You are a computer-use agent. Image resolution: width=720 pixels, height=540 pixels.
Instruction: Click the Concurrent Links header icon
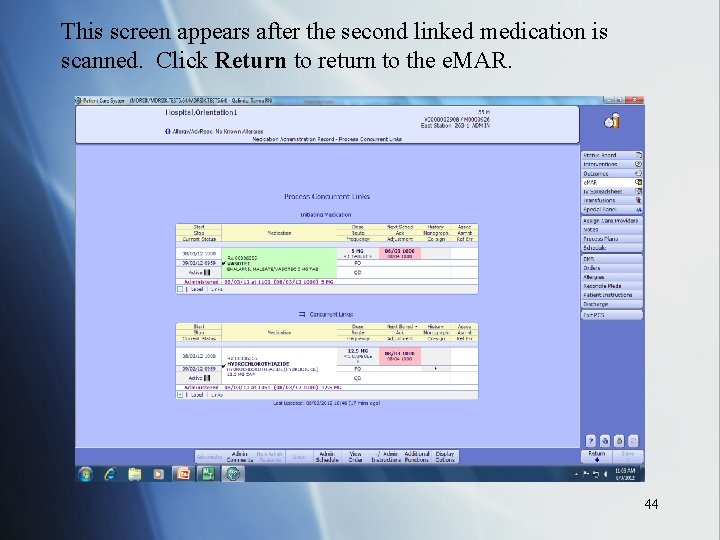pos(302,315)
